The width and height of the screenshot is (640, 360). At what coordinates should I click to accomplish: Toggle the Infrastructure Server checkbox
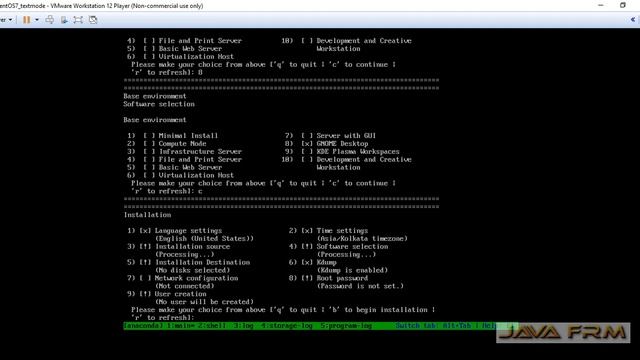pos(149,151)
